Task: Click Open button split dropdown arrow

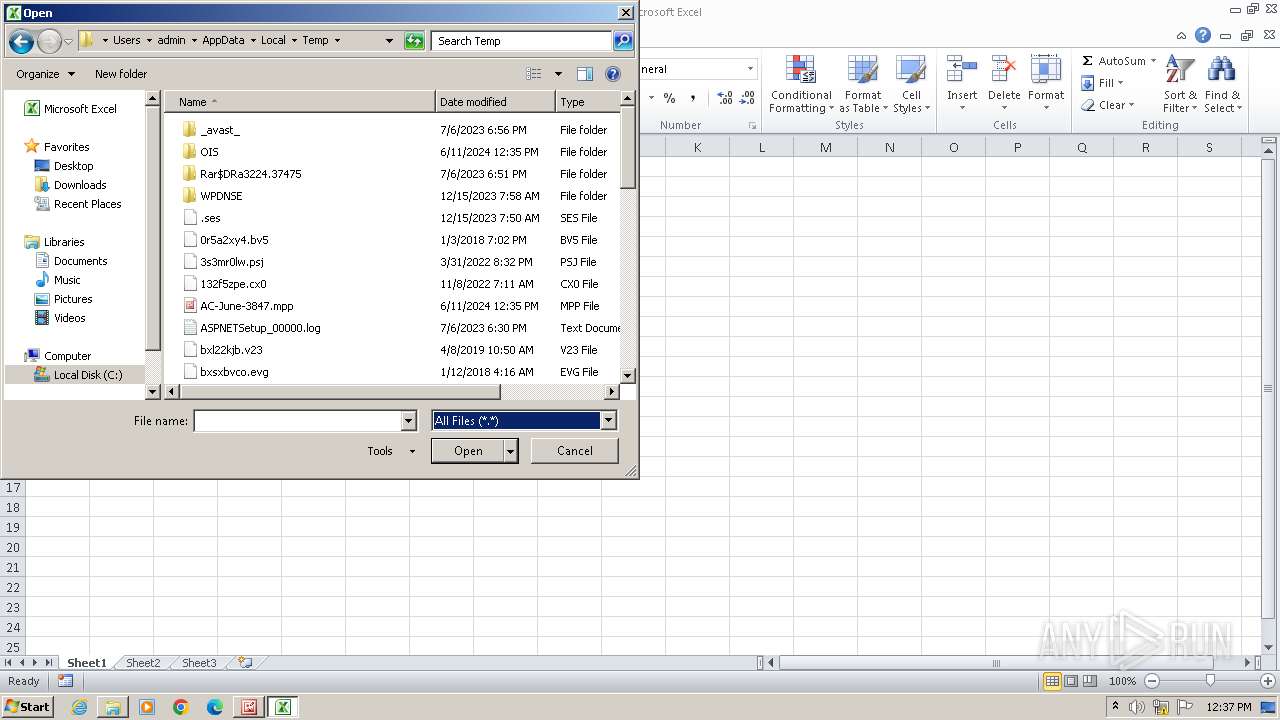Action: pos(511,451)
